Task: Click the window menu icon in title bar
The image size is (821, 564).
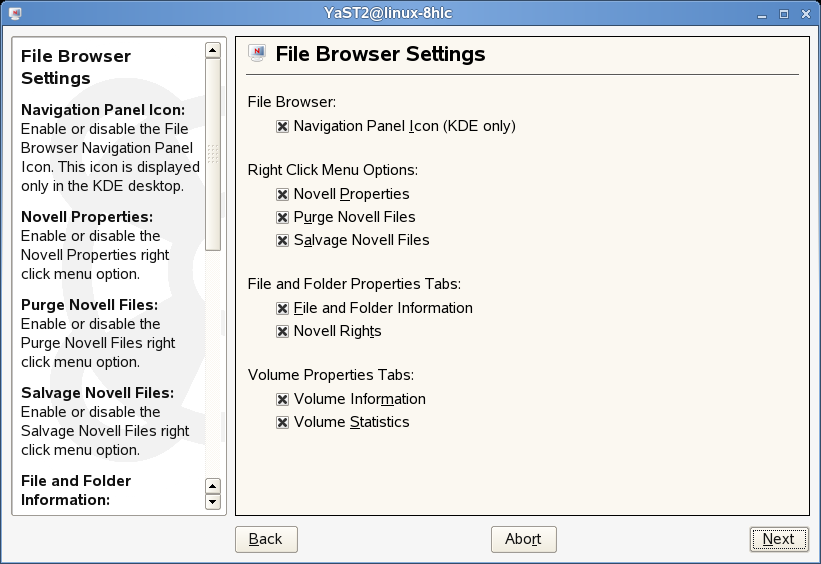Action: [16, 13]
